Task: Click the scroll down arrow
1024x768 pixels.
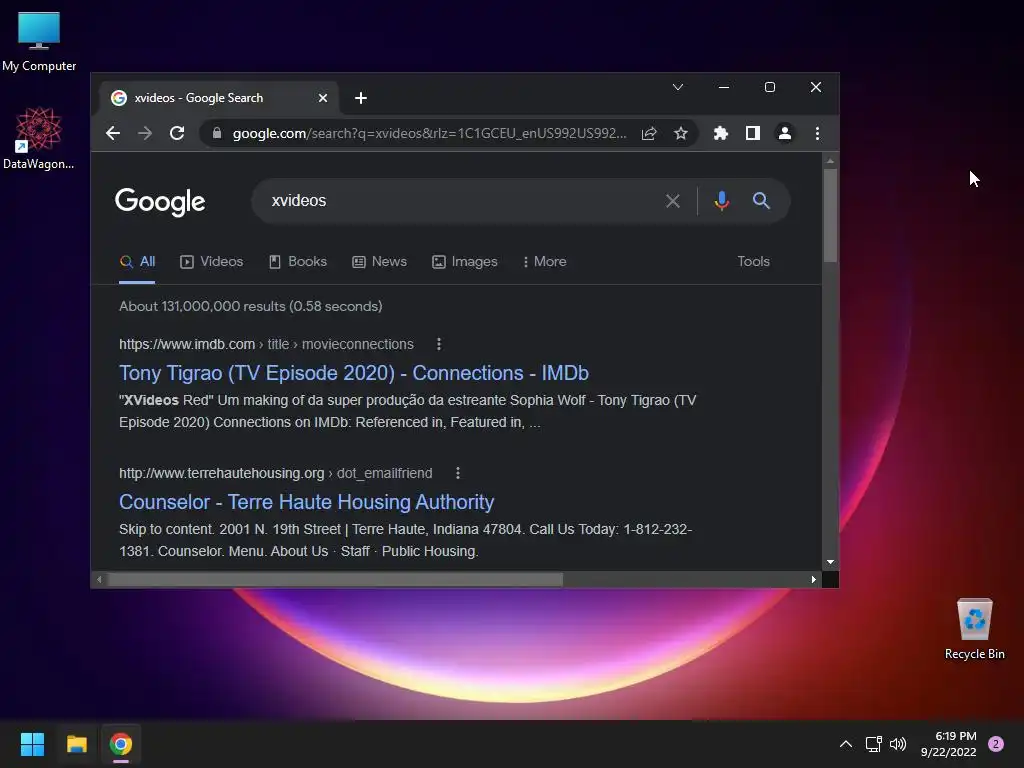Action: point(830,562)
